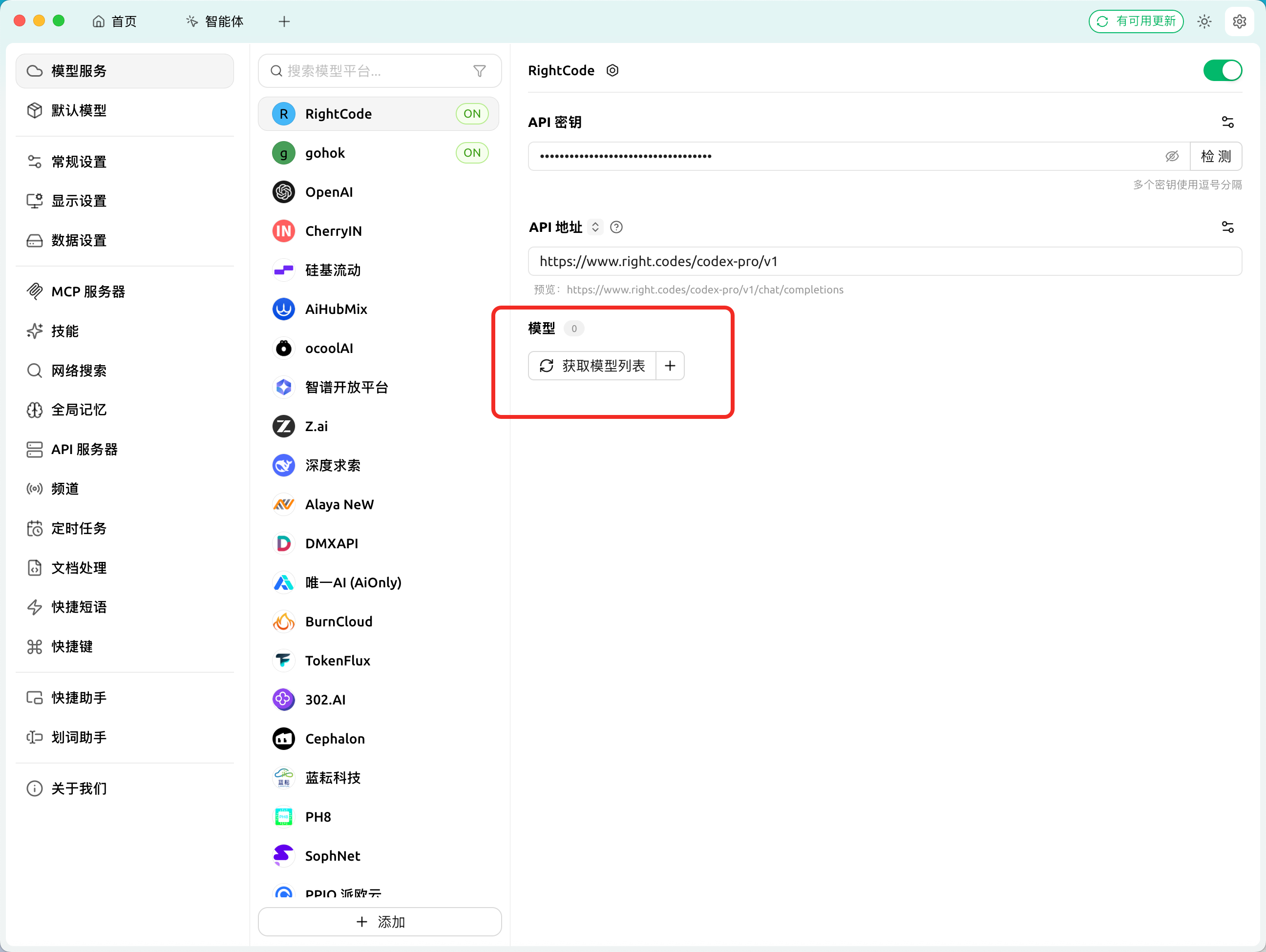Image resolution: width=1266 pixels, height=952 pixels.
Task: Select RightCode provider in list
Action: (x=379, y=114)
